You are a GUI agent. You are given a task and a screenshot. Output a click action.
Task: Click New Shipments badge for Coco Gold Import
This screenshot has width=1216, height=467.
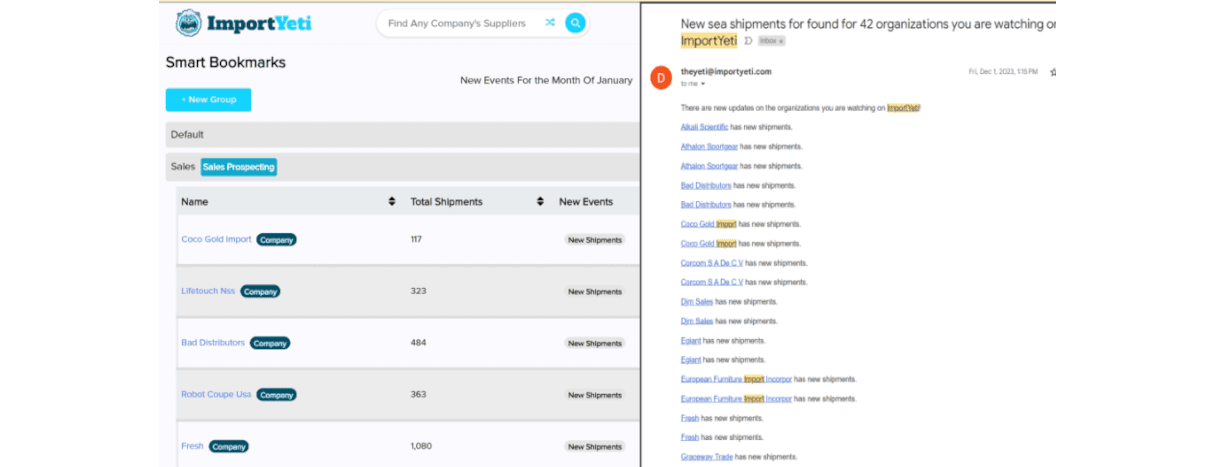(595, 240)
